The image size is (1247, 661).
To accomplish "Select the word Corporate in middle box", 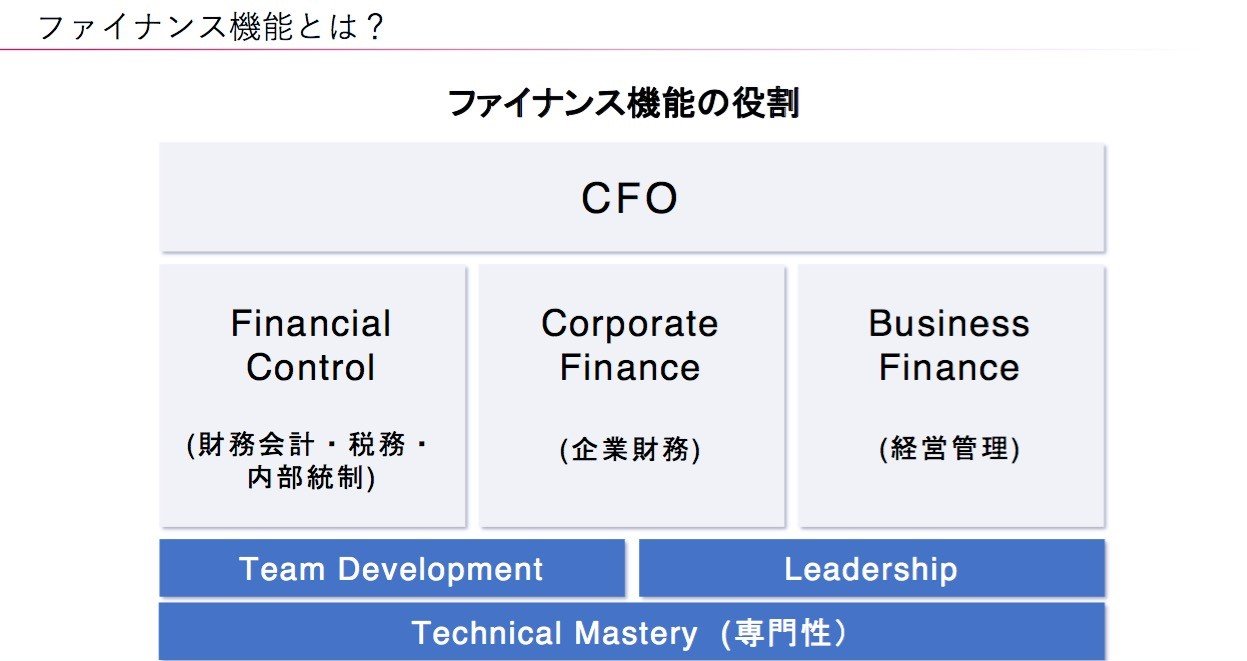I will [630, 324].
